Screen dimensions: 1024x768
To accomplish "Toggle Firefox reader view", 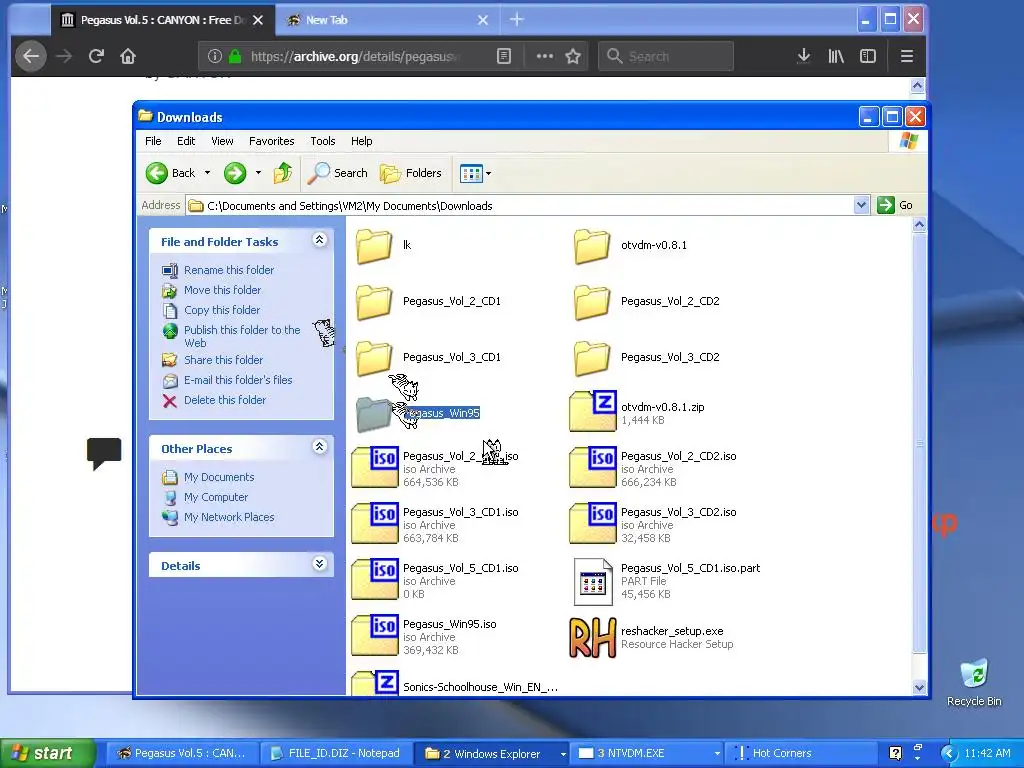I will 504,56.
